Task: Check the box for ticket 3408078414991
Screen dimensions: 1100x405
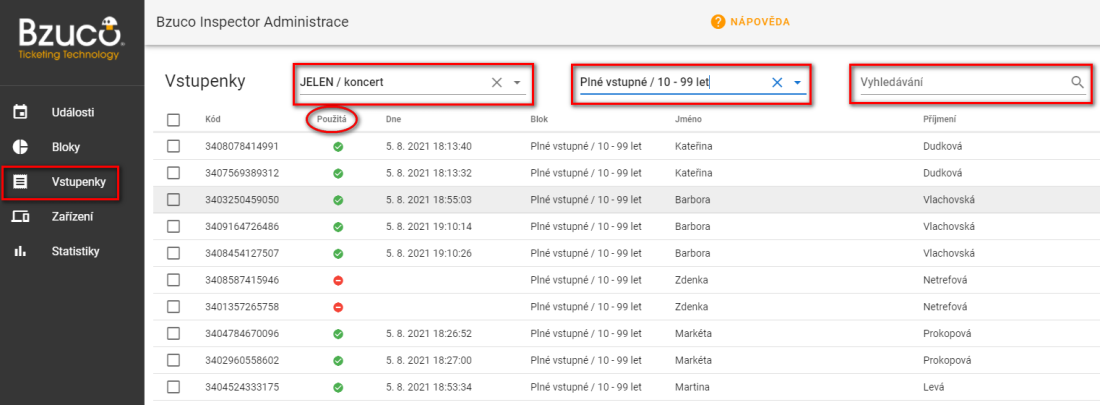Action: point(174,146)
